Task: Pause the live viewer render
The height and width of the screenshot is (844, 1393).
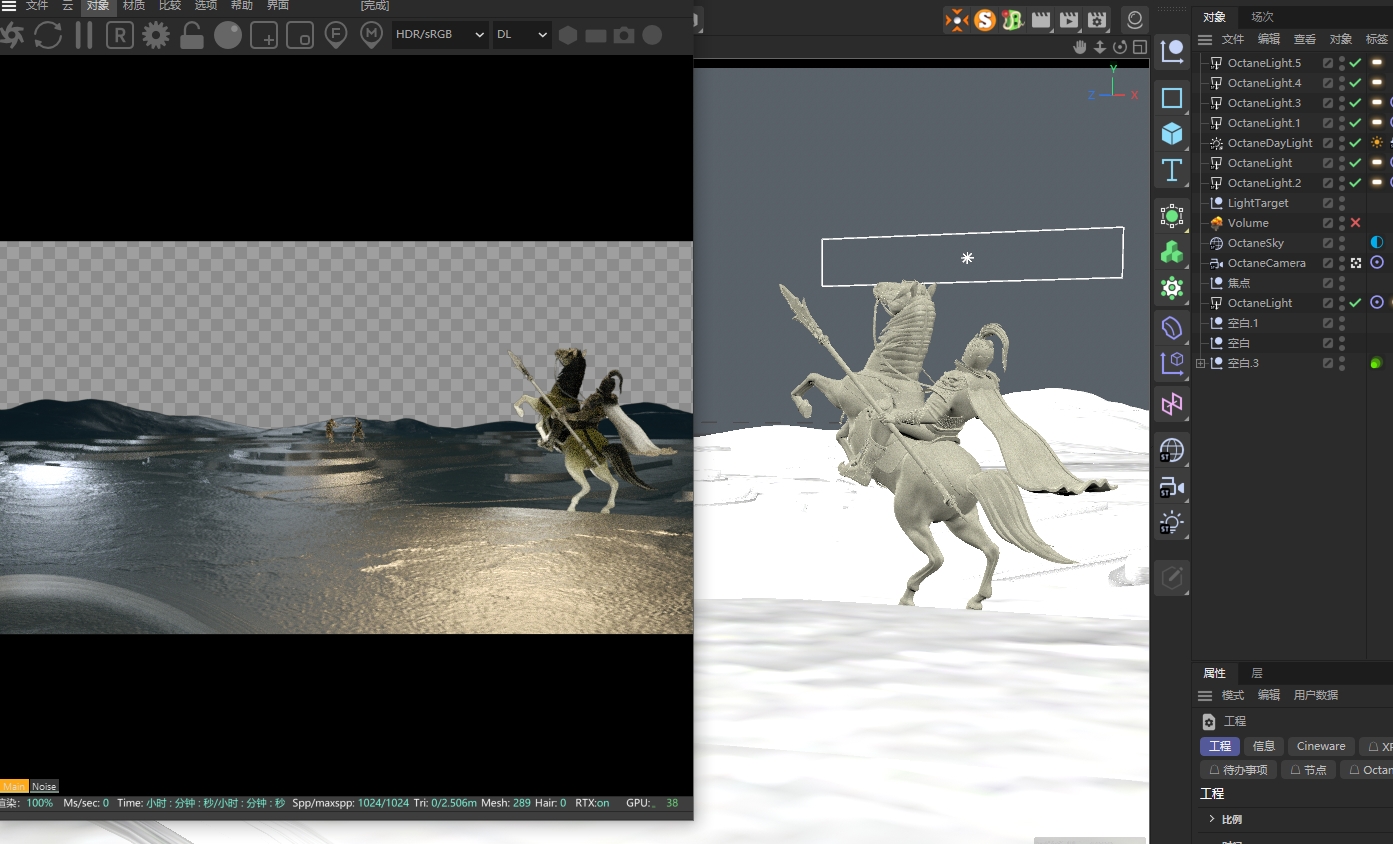Action: pyautogui.click(x=84, y=35)
